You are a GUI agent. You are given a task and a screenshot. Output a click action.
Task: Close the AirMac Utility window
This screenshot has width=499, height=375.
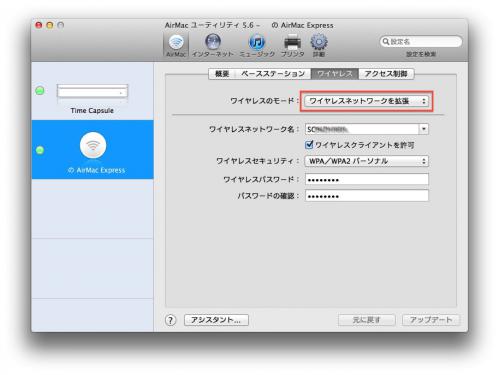(x=39, y=25)
